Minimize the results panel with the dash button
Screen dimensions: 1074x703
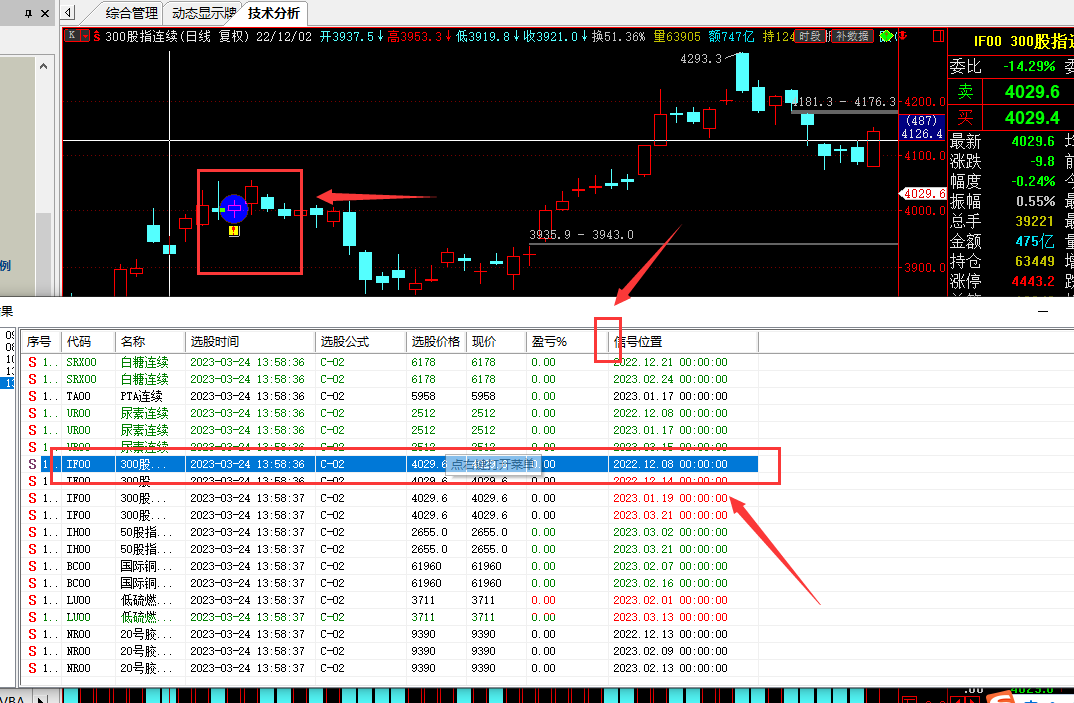(x=1042, y=311)
